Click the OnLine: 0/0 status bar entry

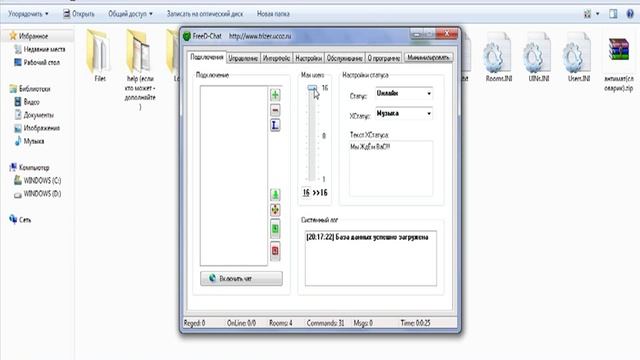[x=241, y=323]
